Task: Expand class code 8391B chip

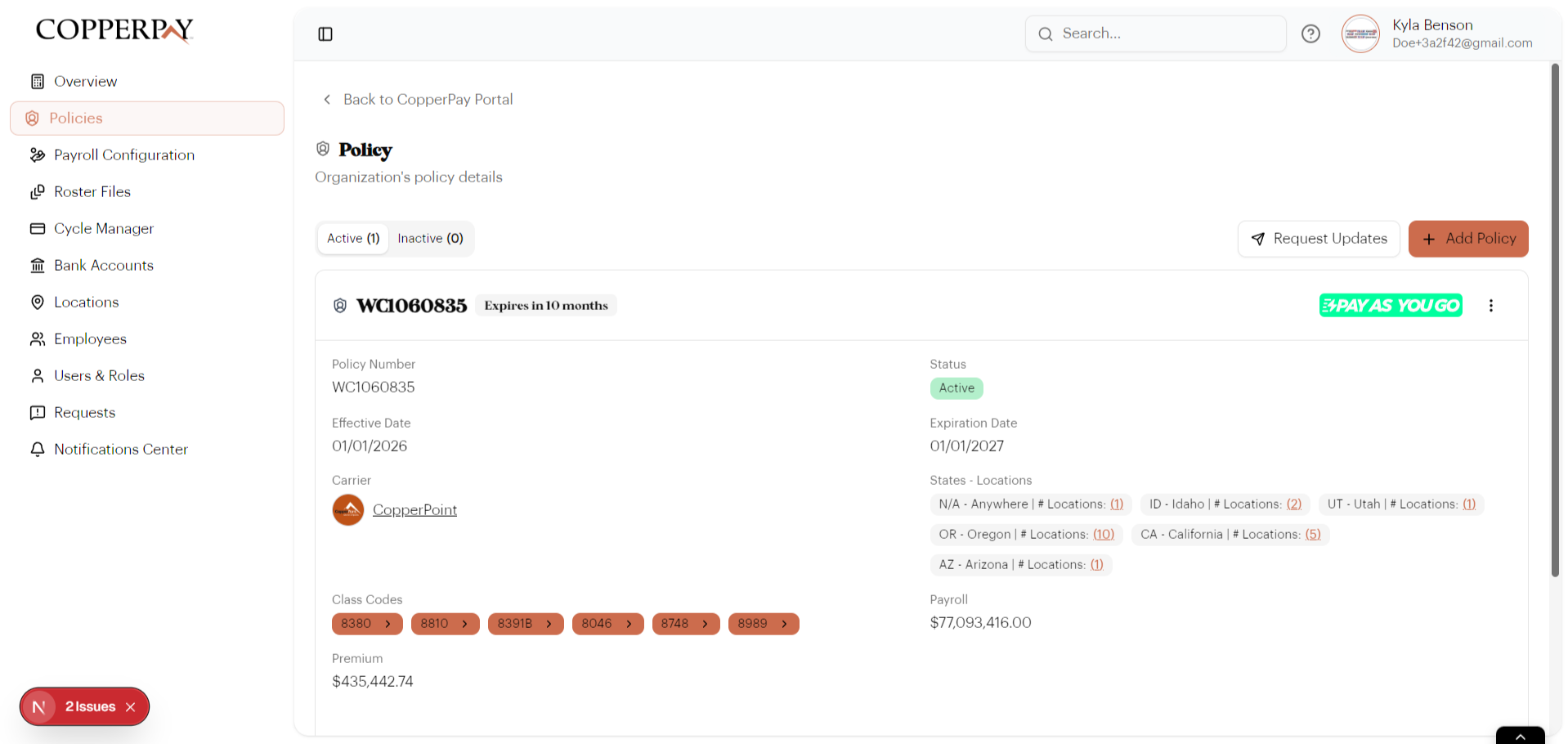Action: [x=525, y=624]
